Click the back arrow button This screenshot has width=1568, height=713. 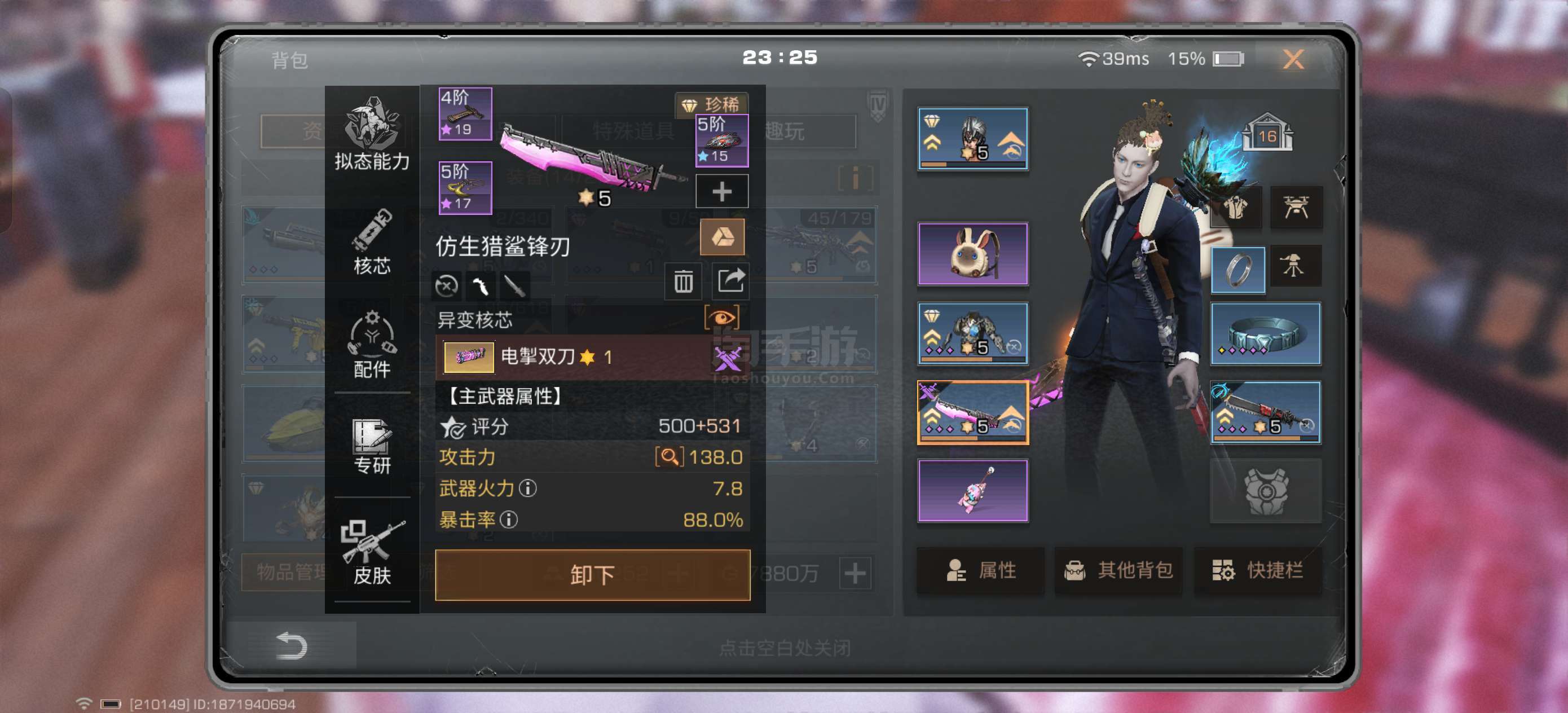292,645
